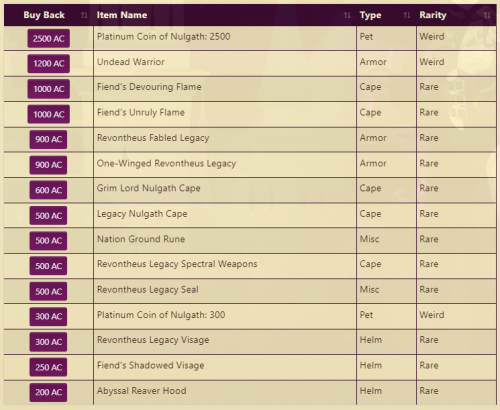
Task: Click the Item Name sort arrows icon
Action: [347, 15]
